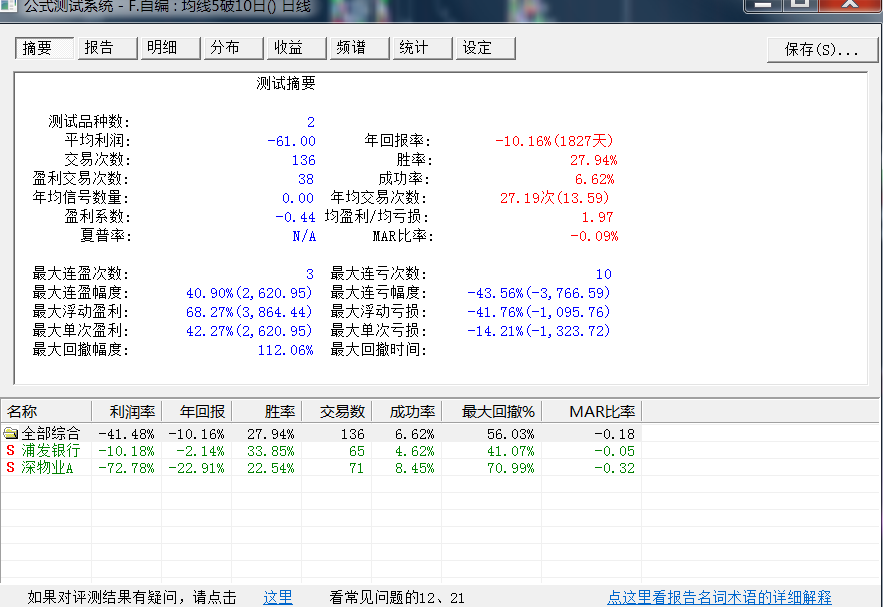Sort by the 胜率 column header
The width and height of the screenshot is (883, 607).
267,412
